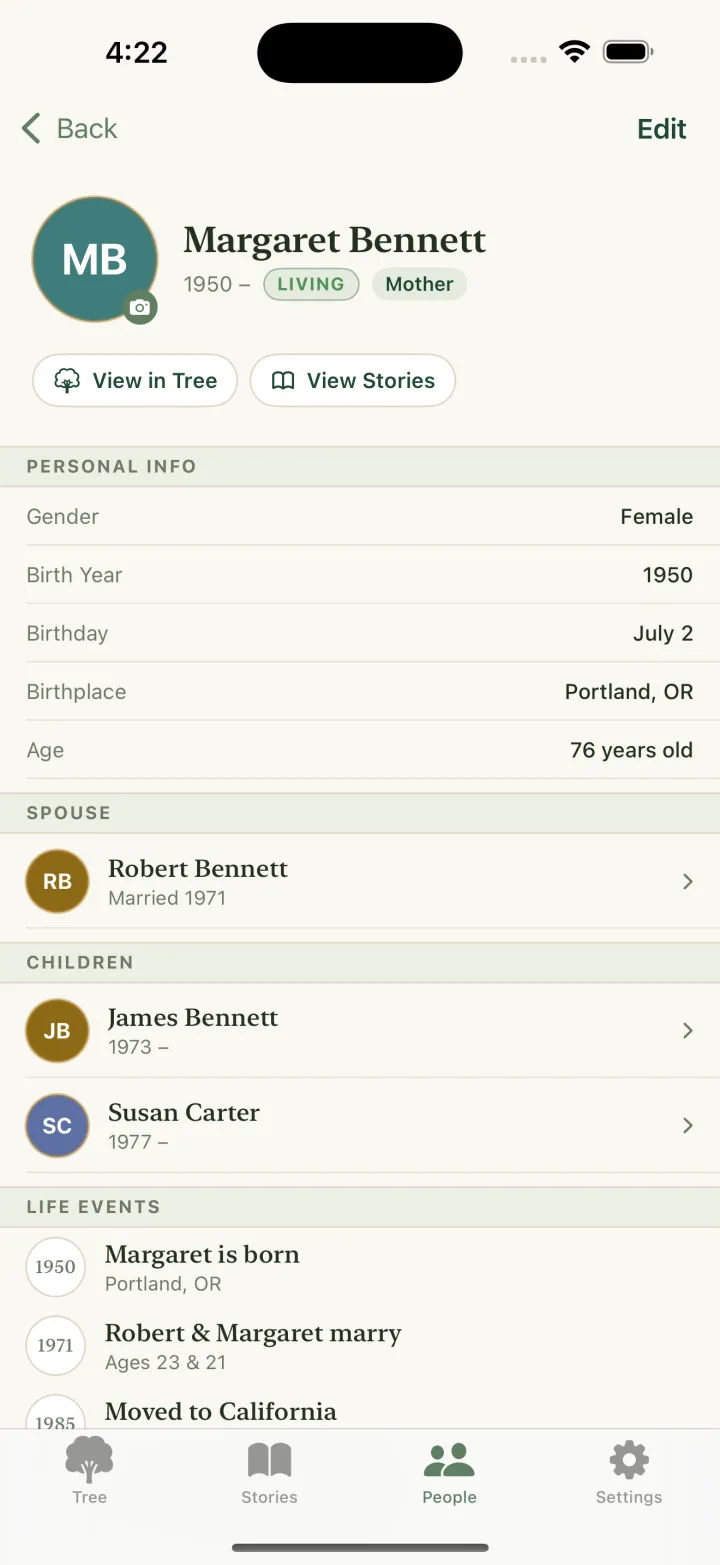Open the MB profile avatar
Image resolution: width=720 pixels, height=1565 pixels.
(x=95, y=259)
